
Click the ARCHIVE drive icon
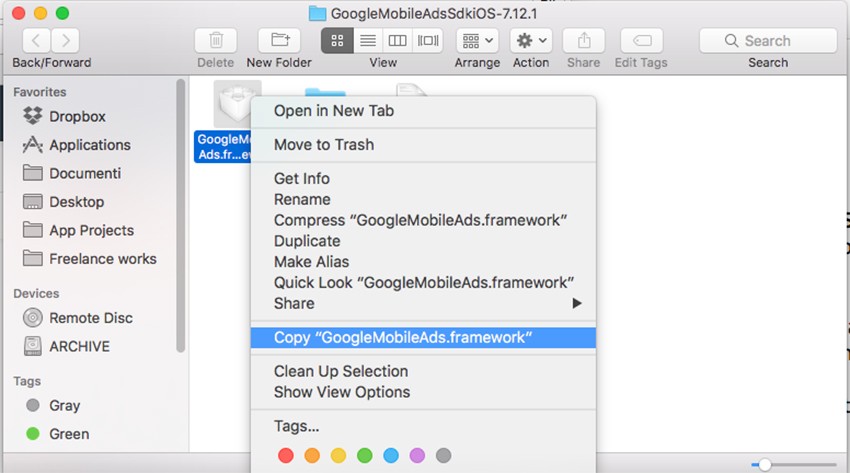[x=33, y=346]
